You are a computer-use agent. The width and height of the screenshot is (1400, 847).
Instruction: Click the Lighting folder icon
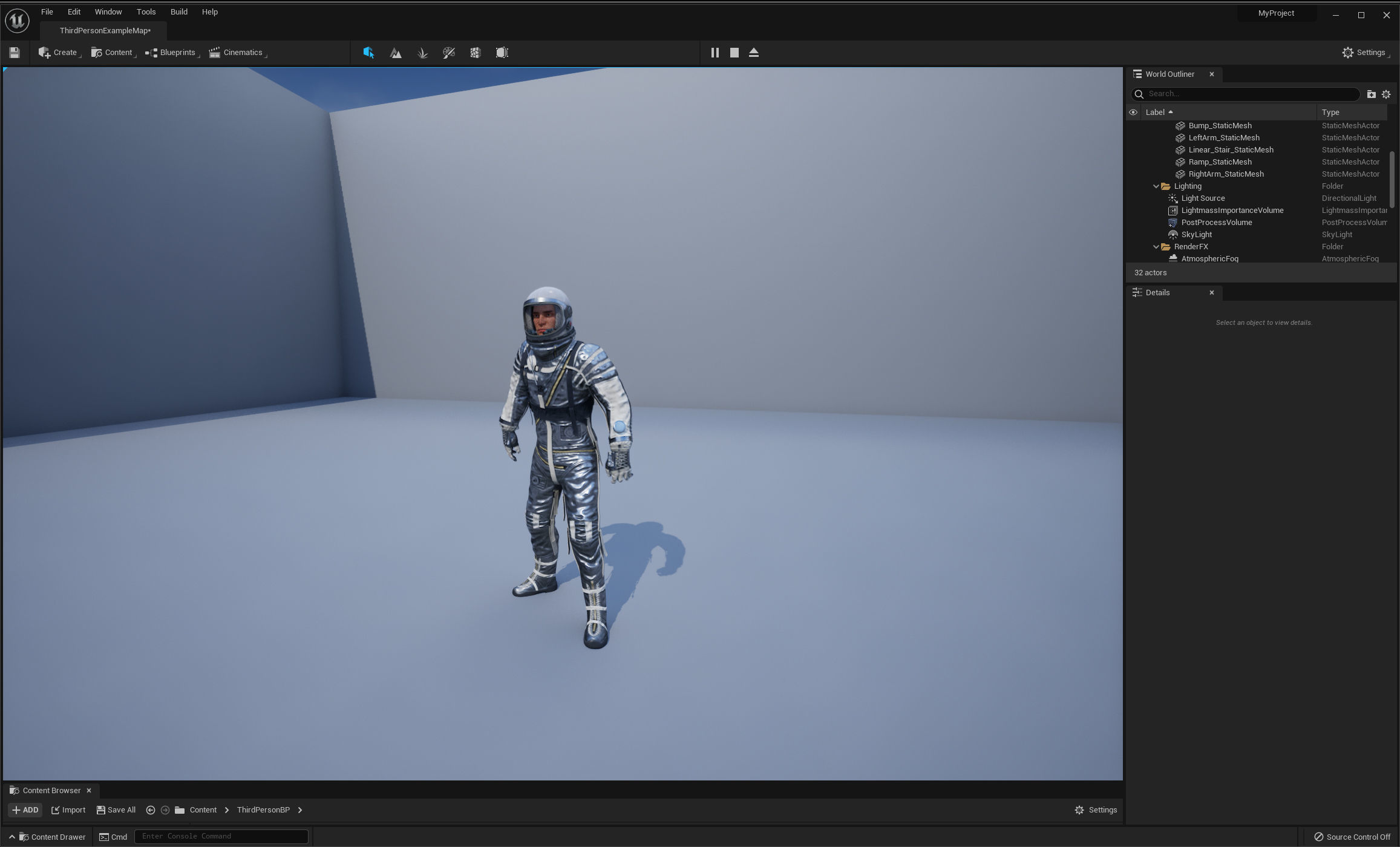click(x=1166, y=186)
